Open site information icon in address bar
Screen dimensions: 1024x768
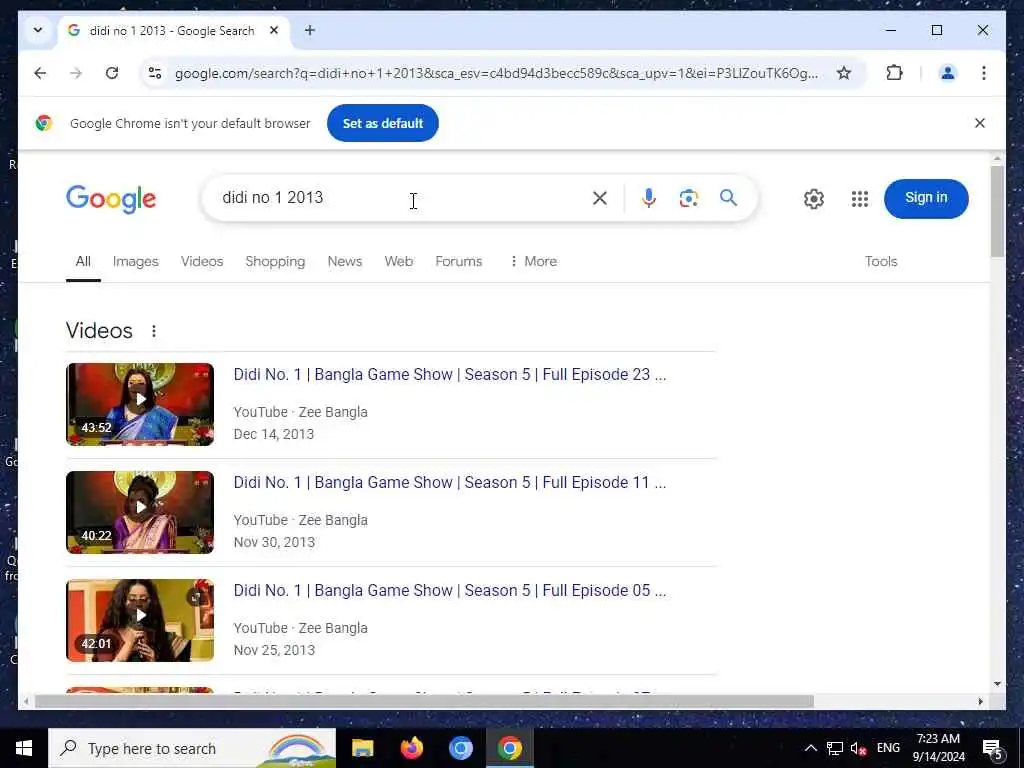pos(155,73)
